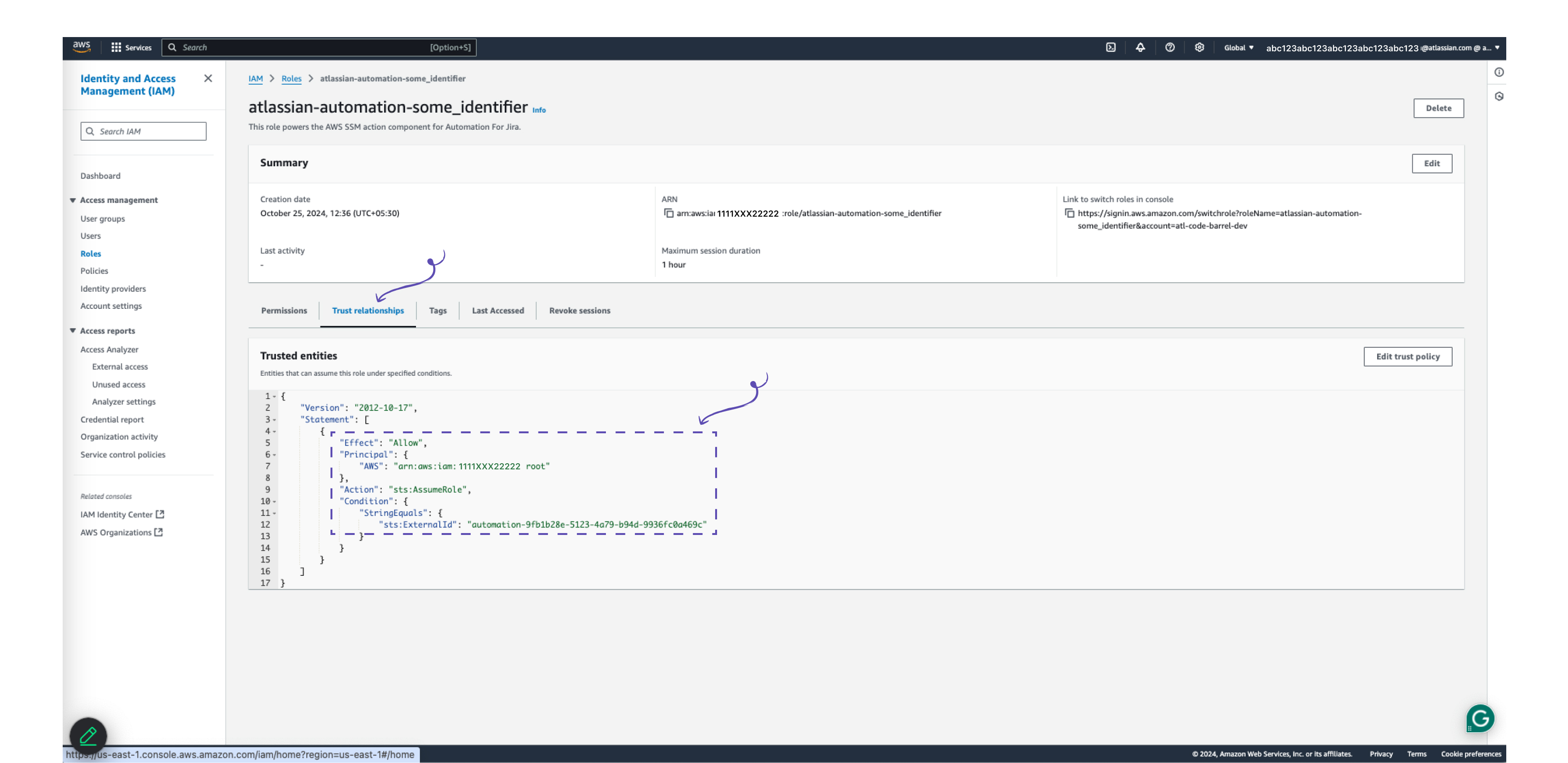Copy the switch roles console link

click(x=1069, y=213)
